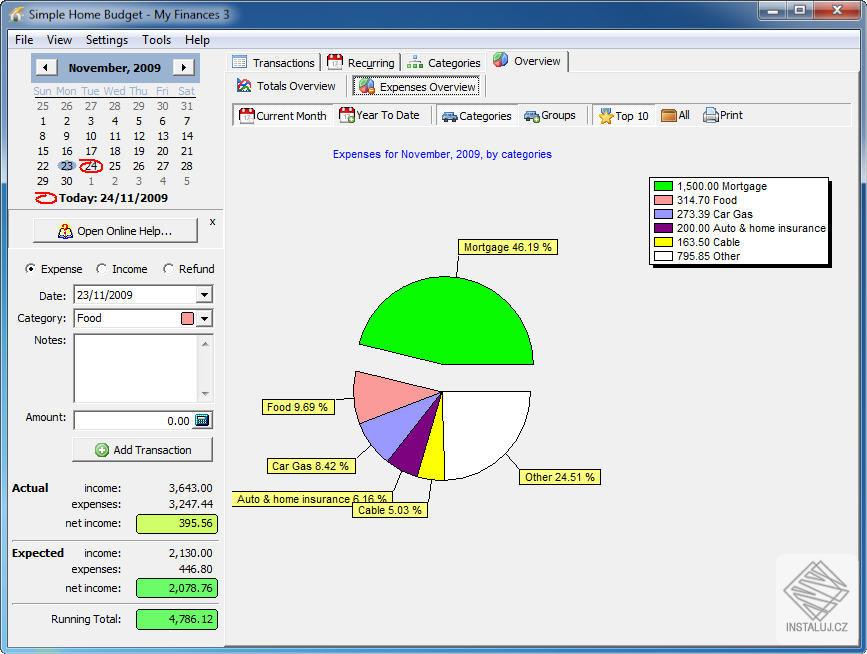Image resolution: width=867 pixels, height=654 pixels.
Task: Select the Expense radio button
Action: (30, 269)
